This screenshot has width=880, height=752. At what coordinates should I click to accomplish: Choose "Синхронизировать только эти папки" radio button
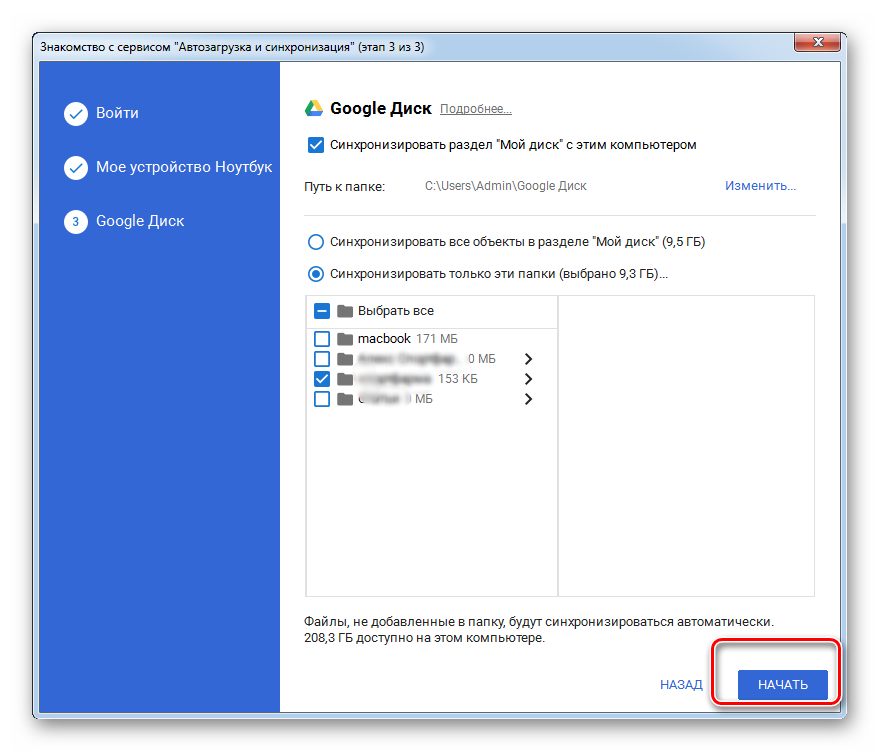(316, 273)
